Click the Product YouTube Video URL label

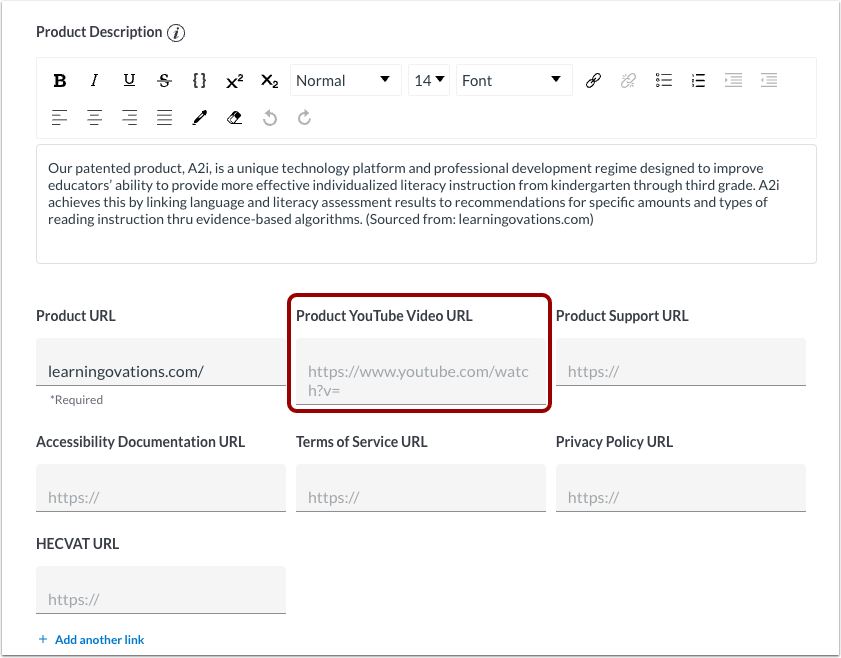click(384, 316)
